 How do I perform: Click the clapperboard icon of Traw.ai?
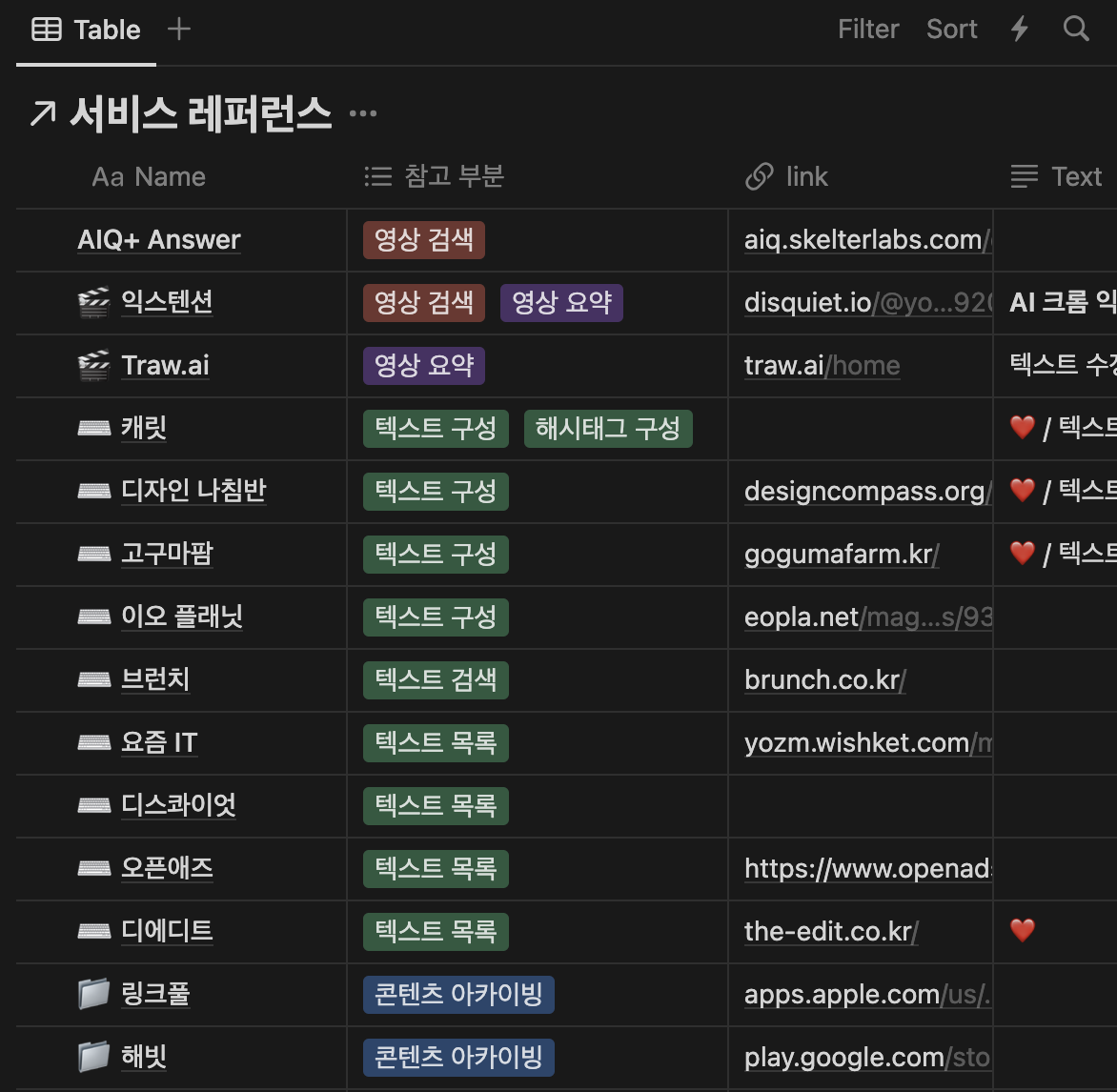(94, 365)
